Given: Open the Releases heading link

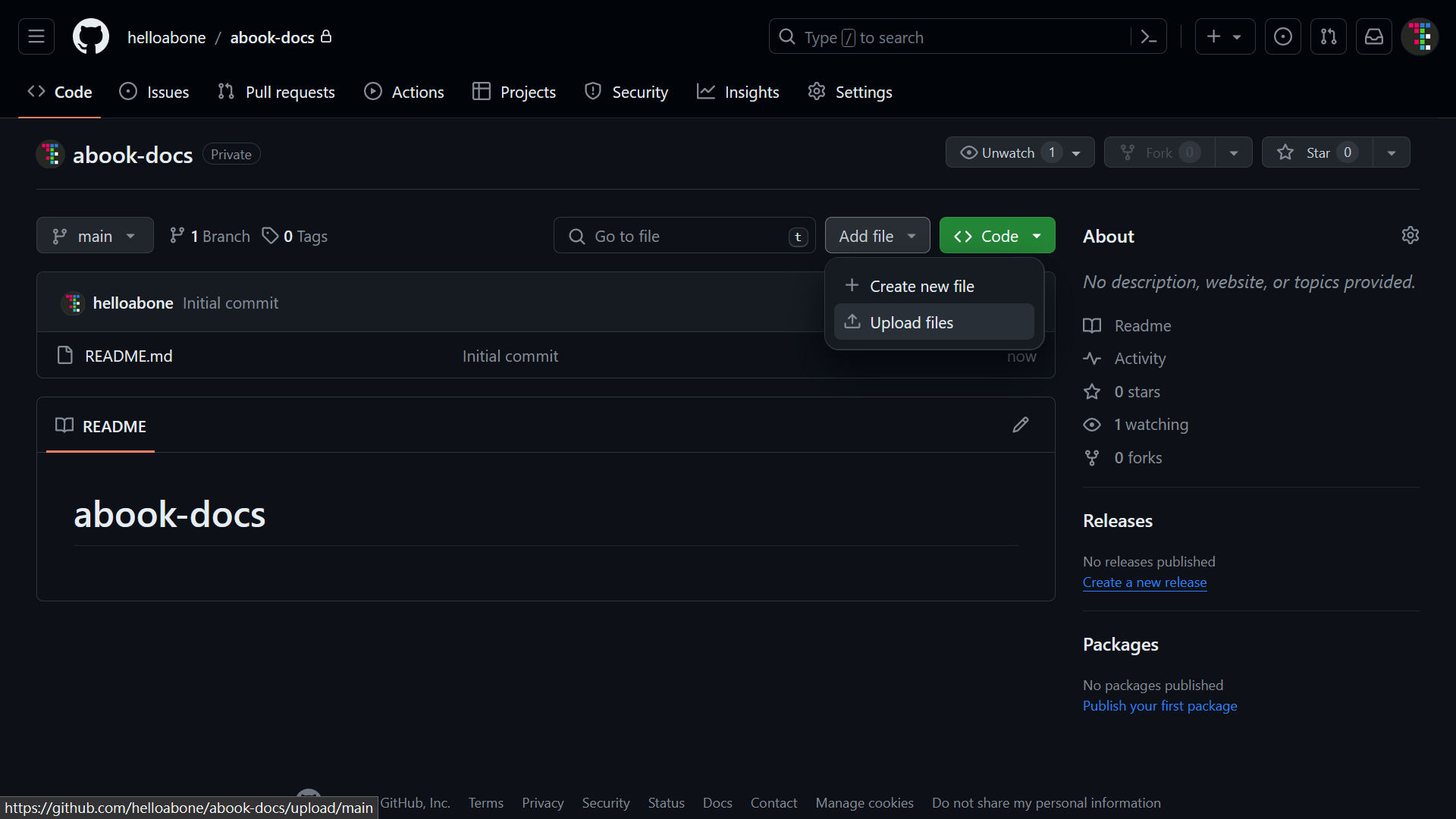Looking at the screenshot, I should point(1117,520).
